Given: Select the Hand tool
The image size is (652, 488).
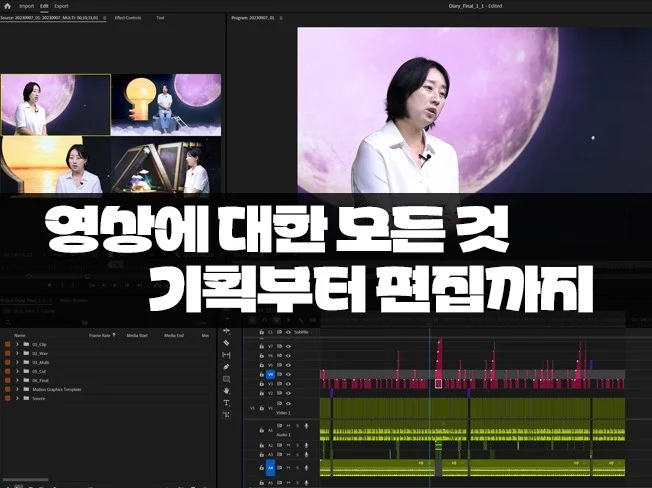Looking at the screenshot, I should 227,391.
